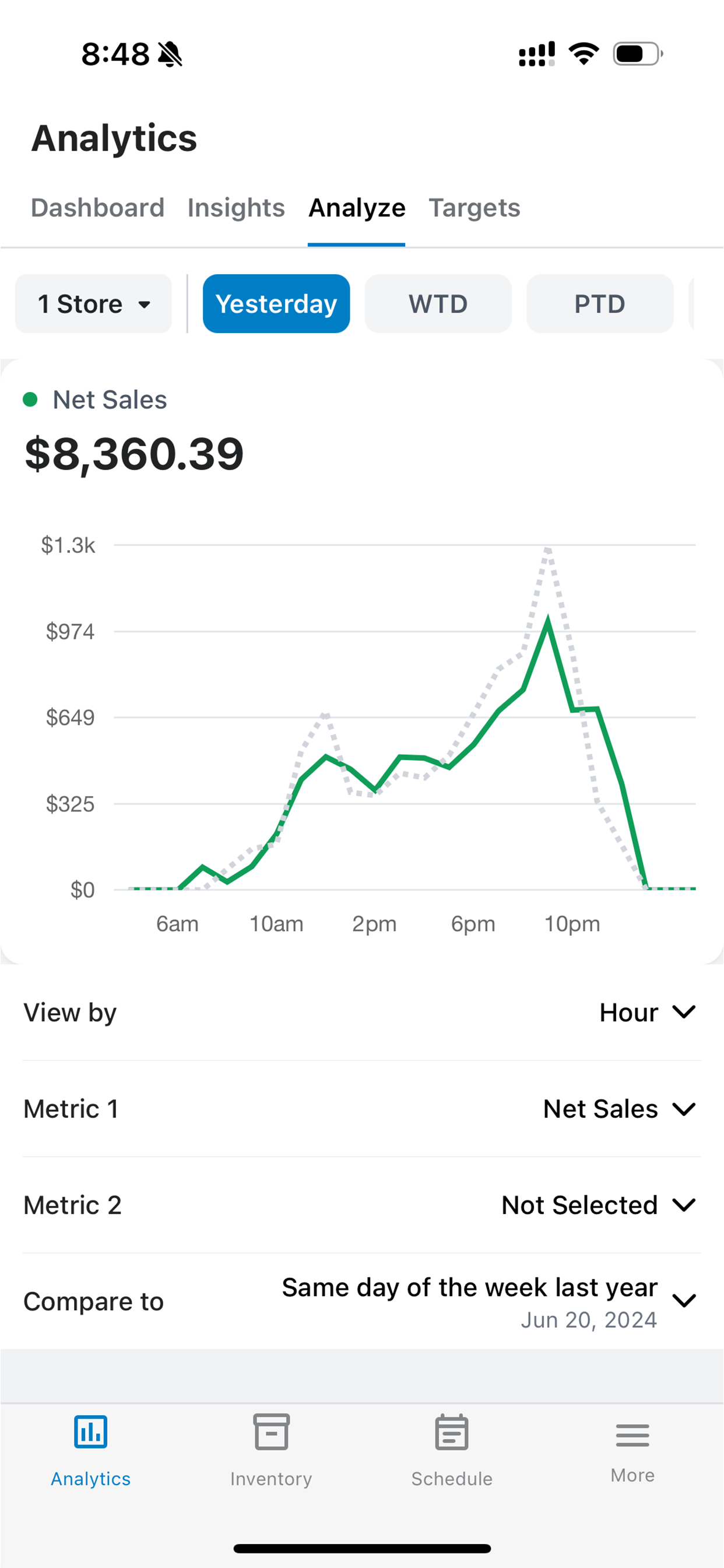
Task: Tap the green Net Sales legend dot
Action: 30,400
